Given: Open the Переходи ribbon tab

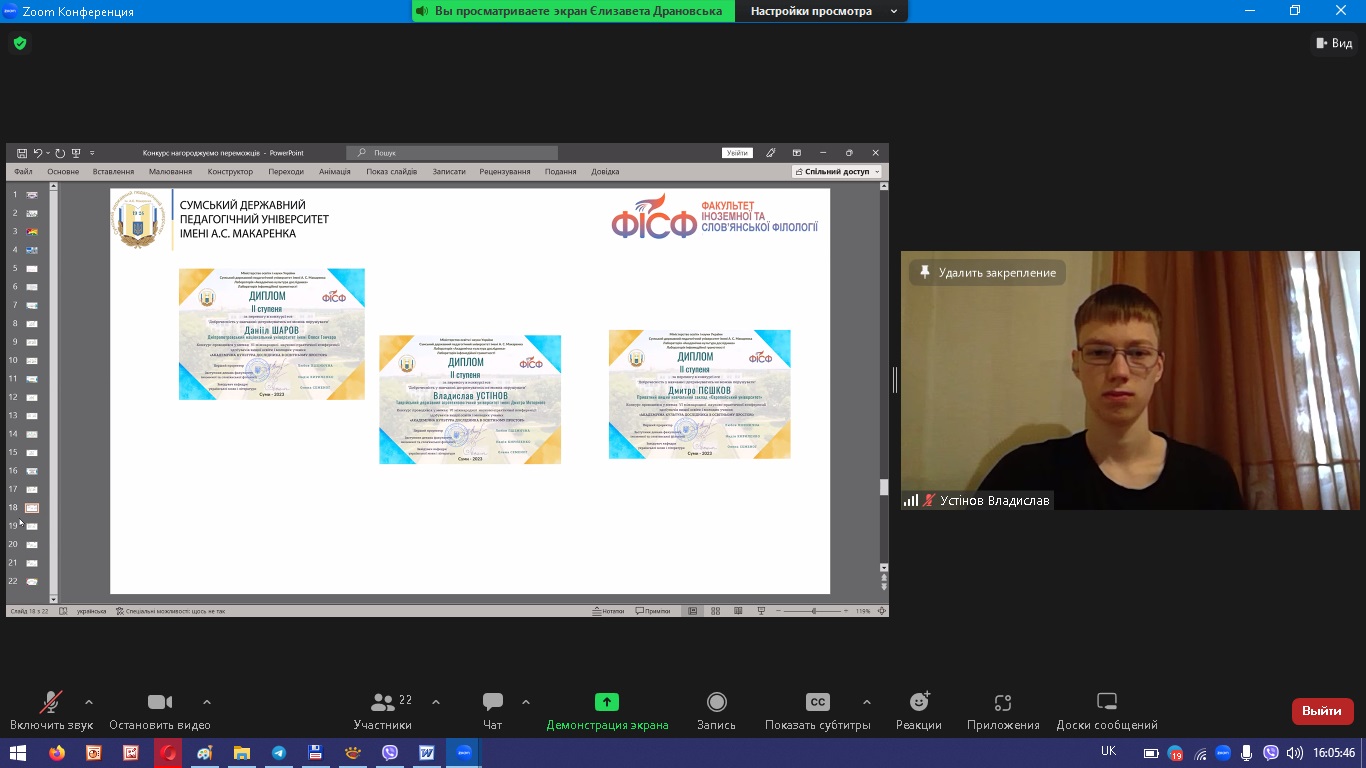Looking at the screenshot, I should pyautogui.click(x=286, y=171).
